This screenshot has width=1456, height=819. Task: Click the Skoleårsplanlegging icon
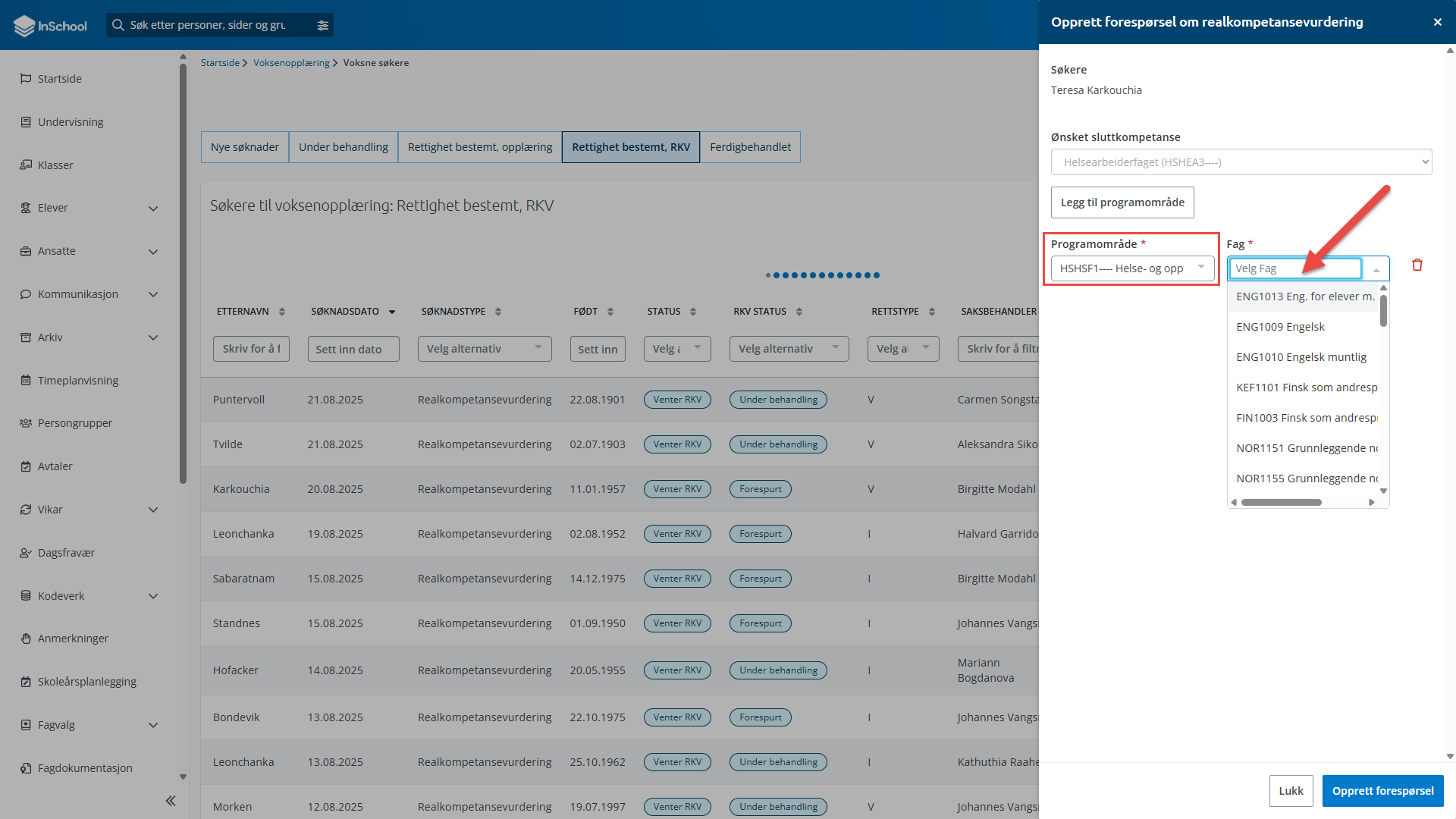(26, 682)
